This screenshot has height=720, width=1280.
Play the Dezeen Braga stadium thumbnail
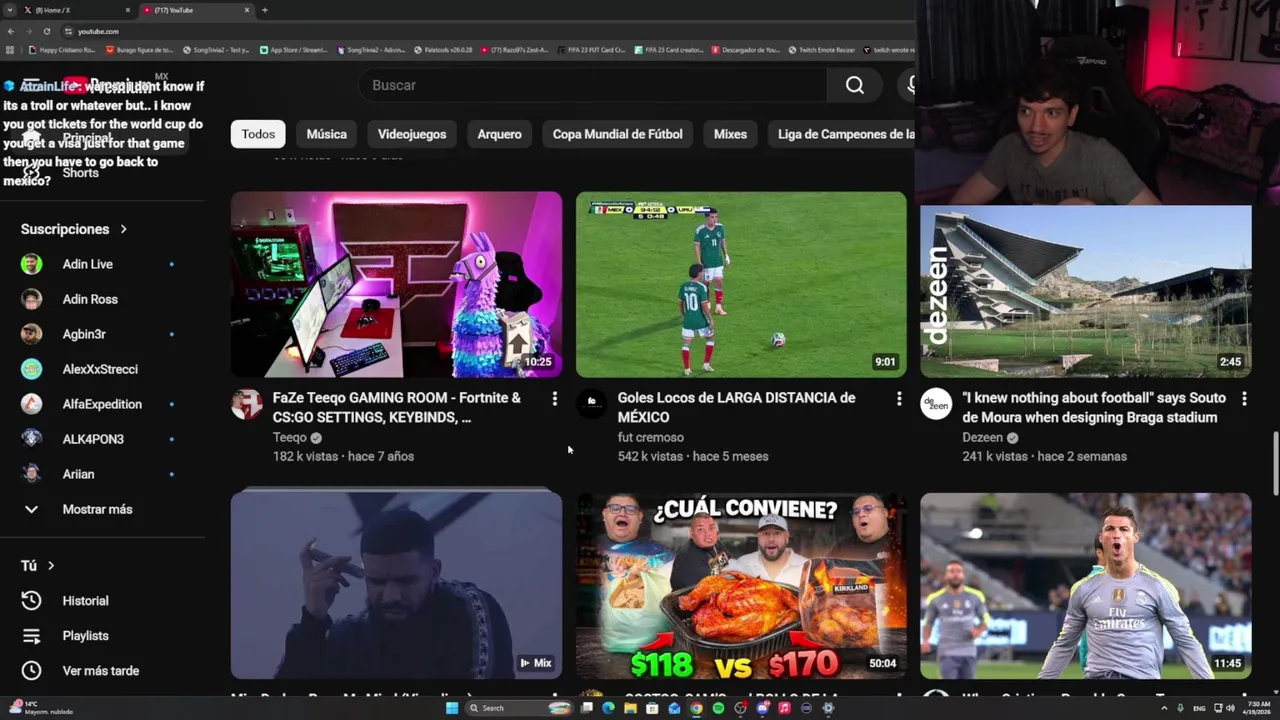(x=1085, y=291)
